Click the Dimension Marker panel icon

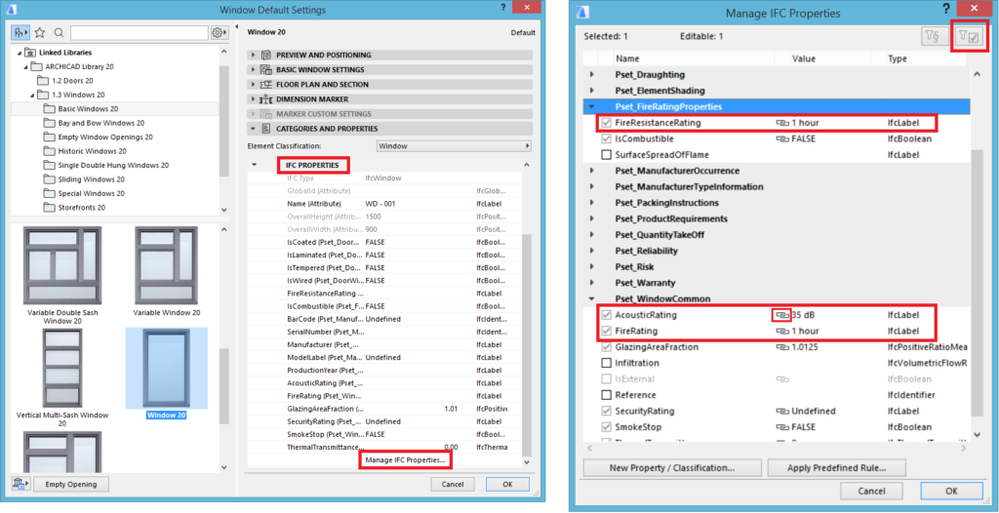[266, 99]
